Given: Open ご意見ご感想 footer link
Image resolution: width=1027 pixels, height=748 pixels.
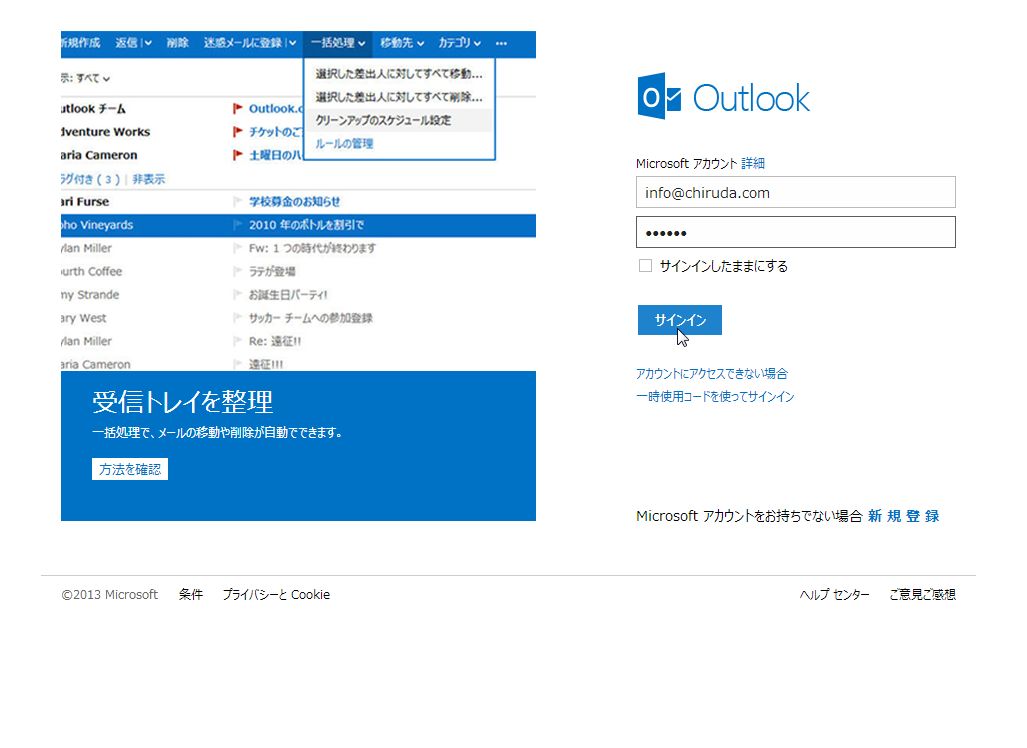Looking at the screenshot, I should tap(922, 595).
